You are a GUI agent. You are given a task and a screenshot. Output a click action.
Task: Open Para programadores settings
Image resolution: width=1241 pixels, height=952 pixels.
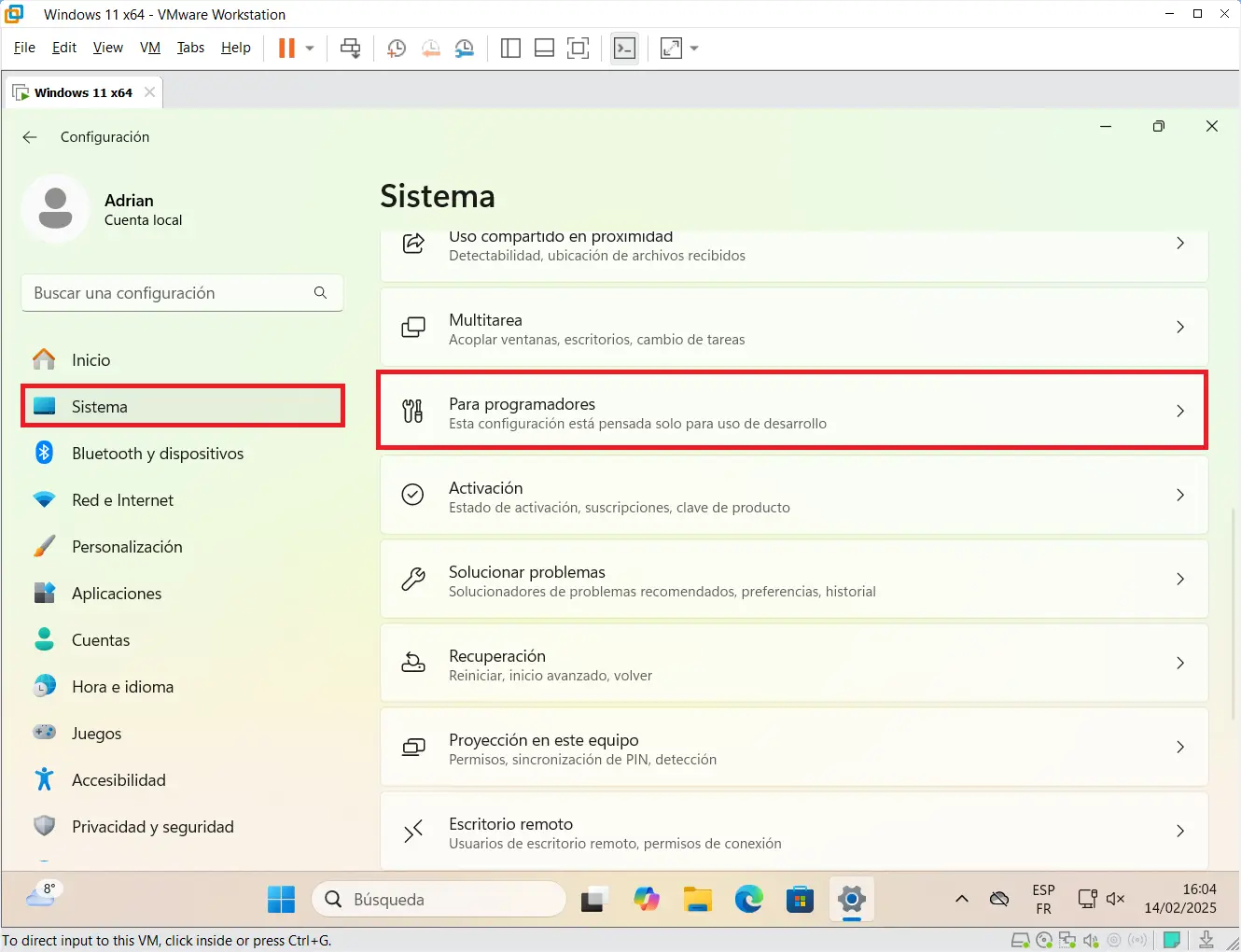pos(794,412)
